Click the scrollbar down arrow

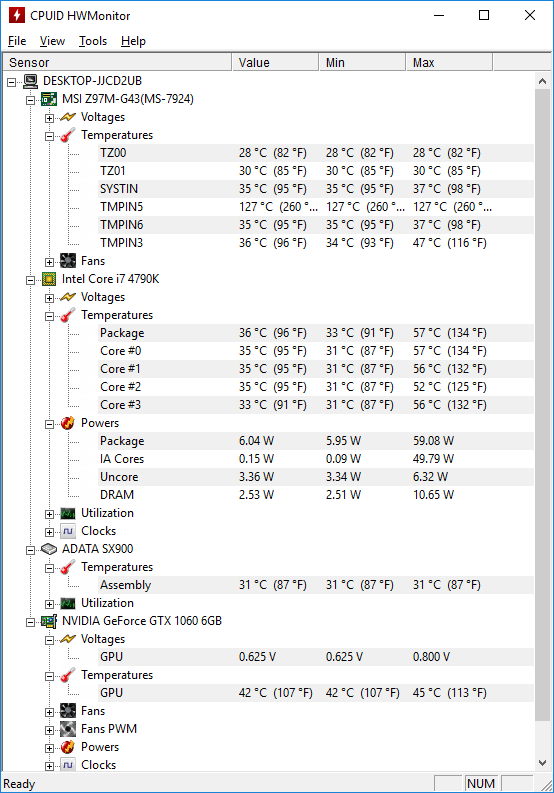[542, 763]
